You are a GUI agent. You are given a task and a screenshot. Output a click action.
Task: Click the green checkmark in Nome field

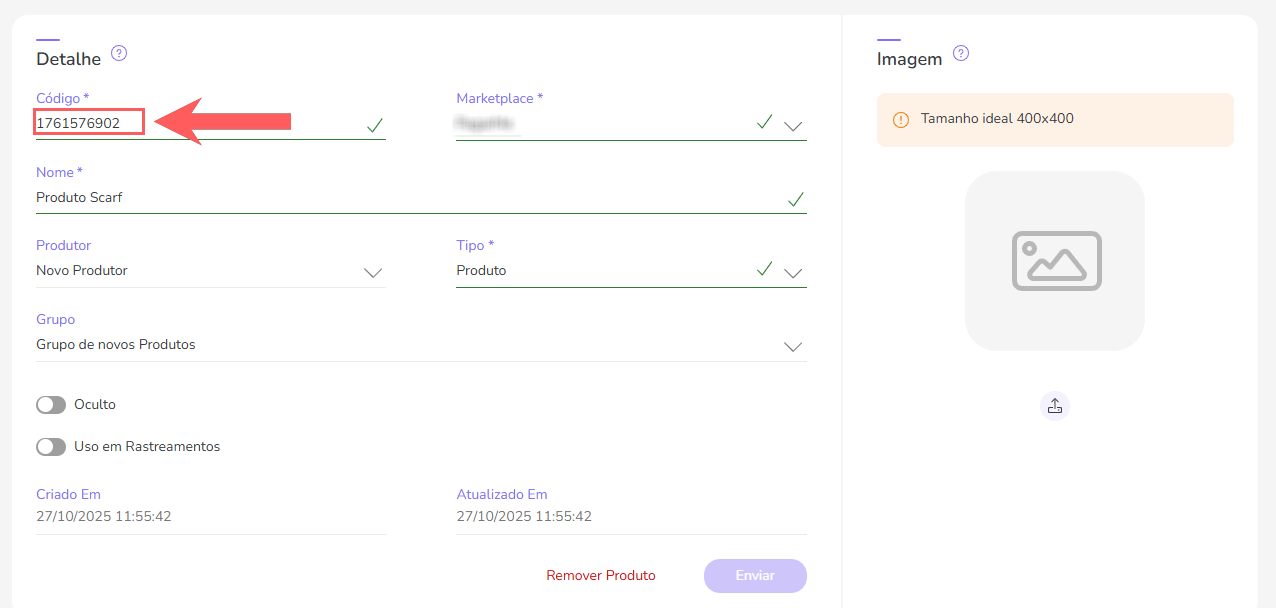[795, 199]
